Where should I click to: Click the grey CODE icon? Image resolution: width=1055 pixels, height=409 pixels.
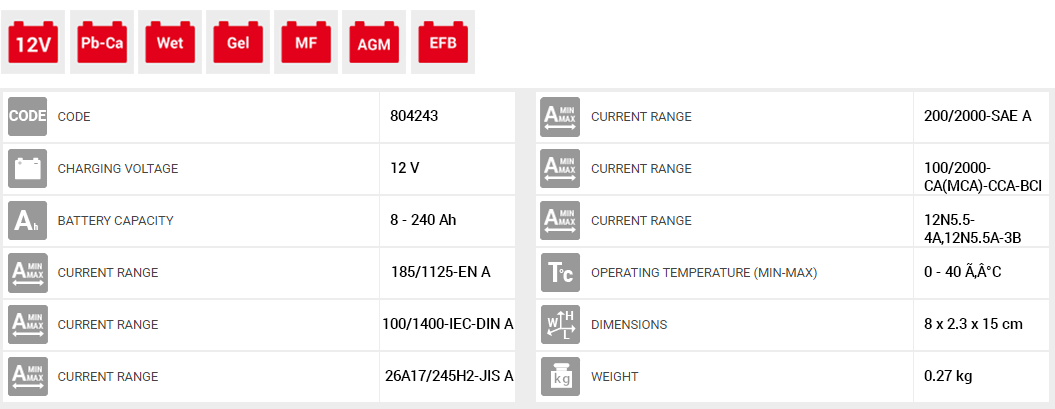tap(28, 116)
